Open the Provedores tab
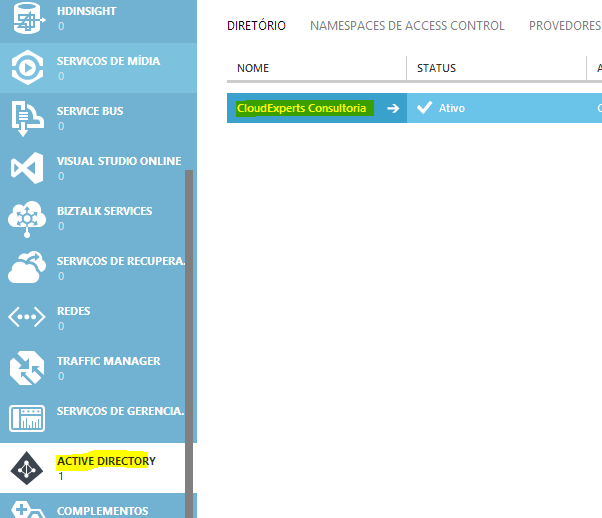This screenshot has width=602, height=518. (x=565, y=26)
